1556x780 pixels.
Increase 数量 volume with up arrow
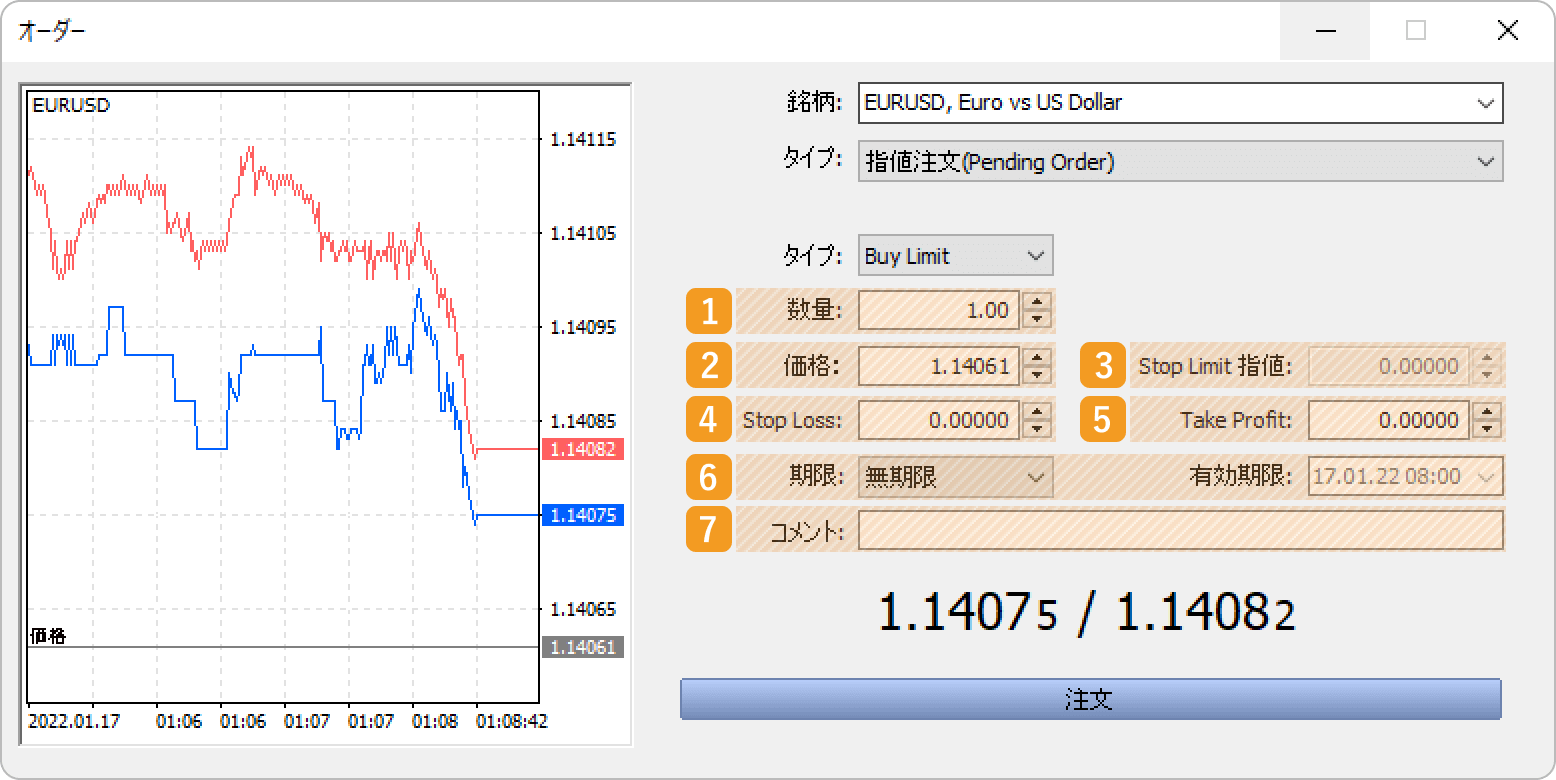pyautogui.click(x=1038, y=302)
